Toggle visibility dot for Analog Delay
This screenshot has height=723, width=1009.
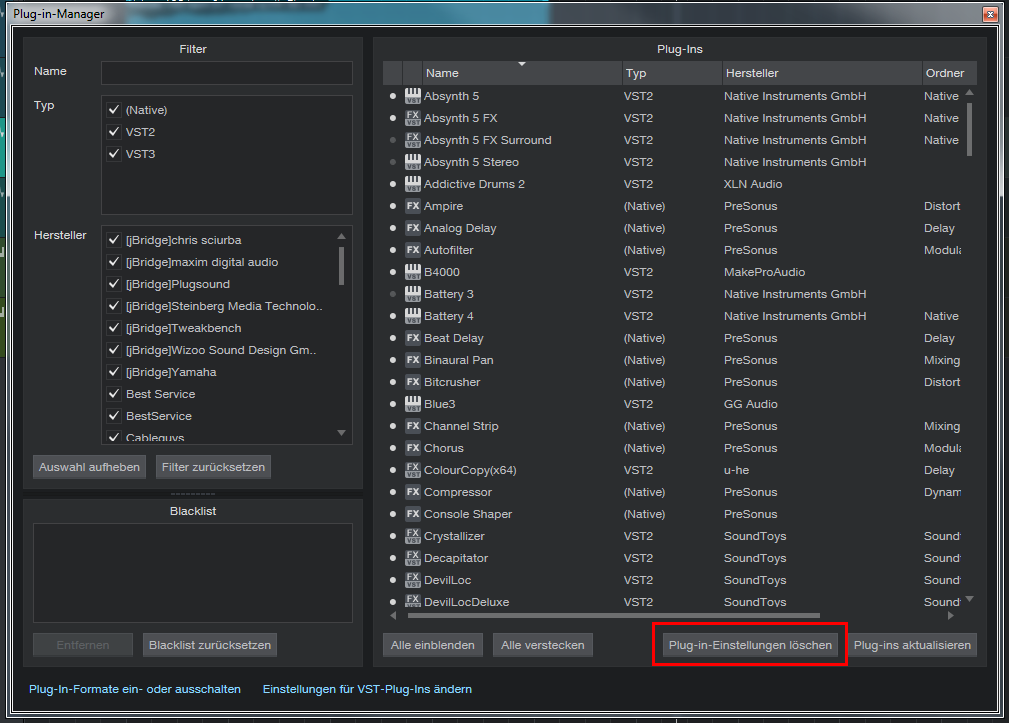click(x=393, y=228)
